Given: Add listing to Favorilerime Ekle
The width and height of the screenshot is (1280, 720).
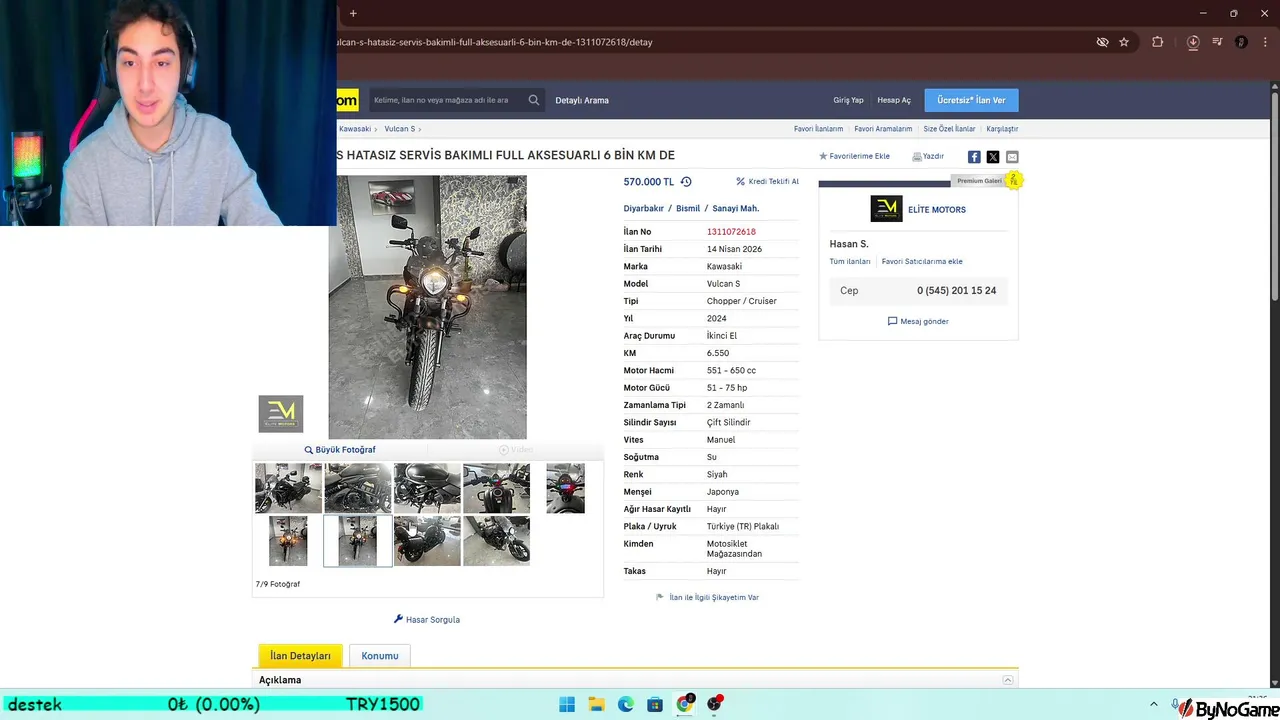Looking at the screenshot, I should [854, 157].
